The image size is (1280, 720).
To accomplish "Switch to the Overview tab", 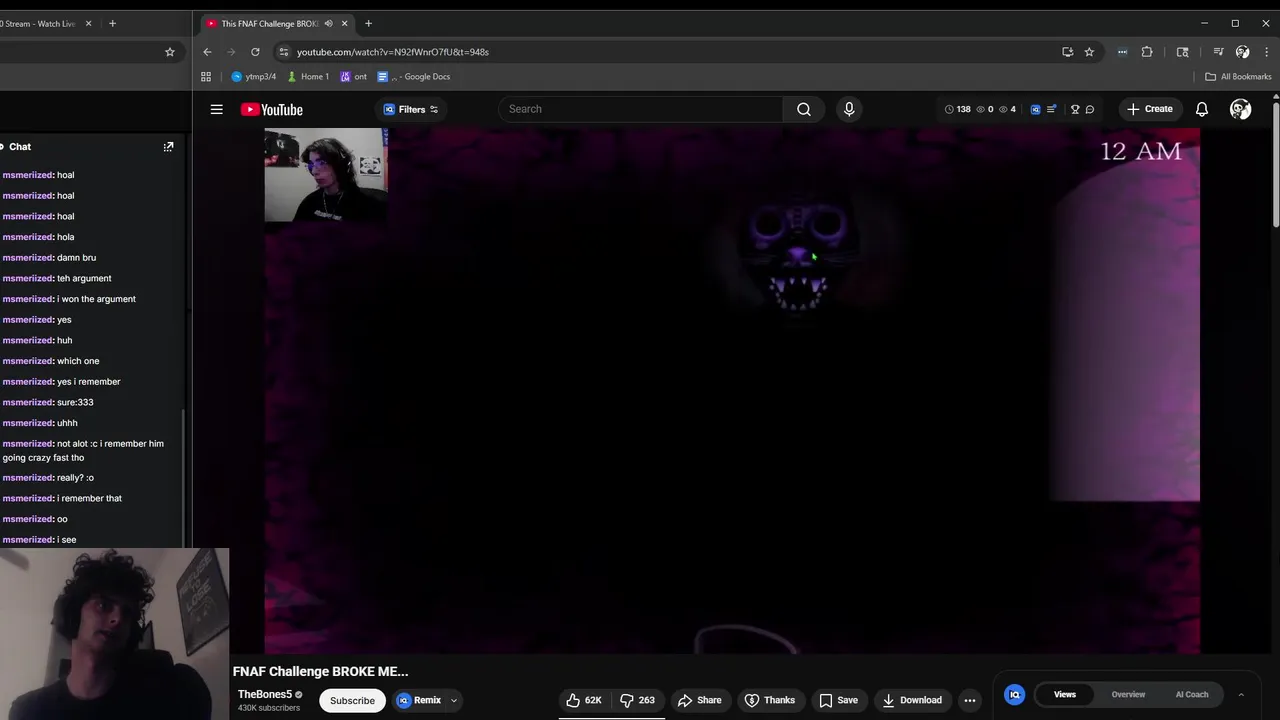I will 1128,694.
